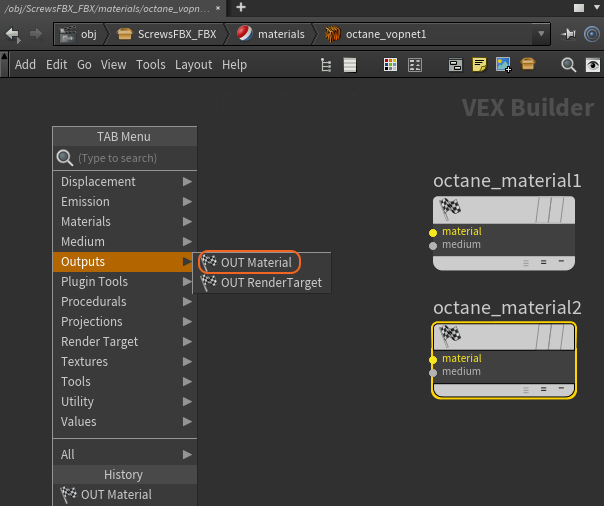Click the TAB Menu search field
The width and height of the screenshot is (604, 506).
[125, 158]
